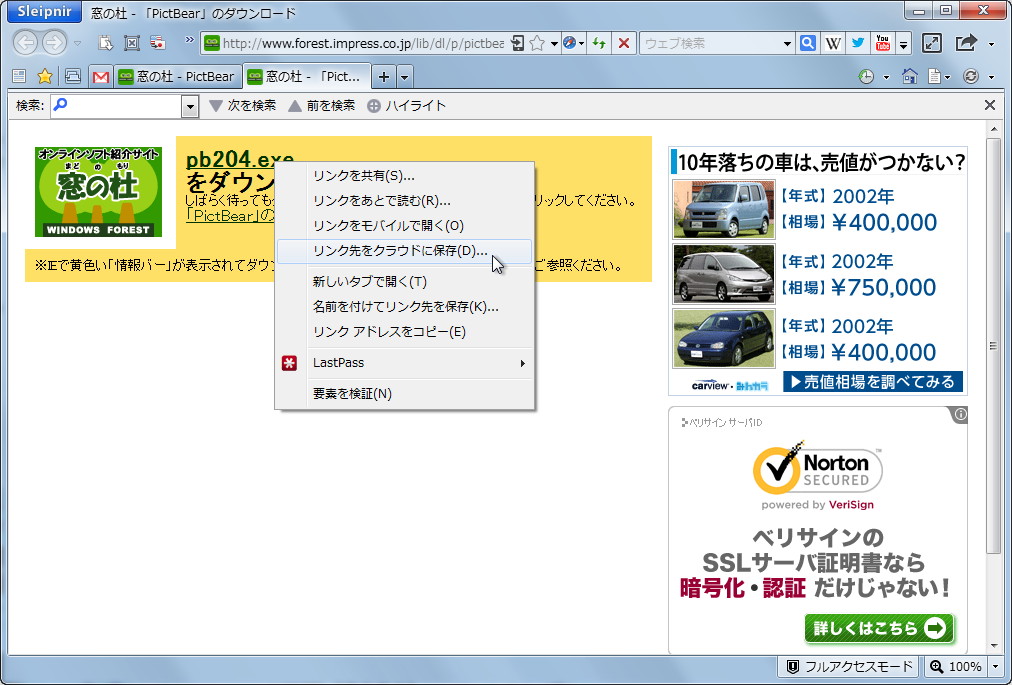Click the Twitter bird toolbar icon
Viewport: 1012px width, 685px height.
[857, 43]
